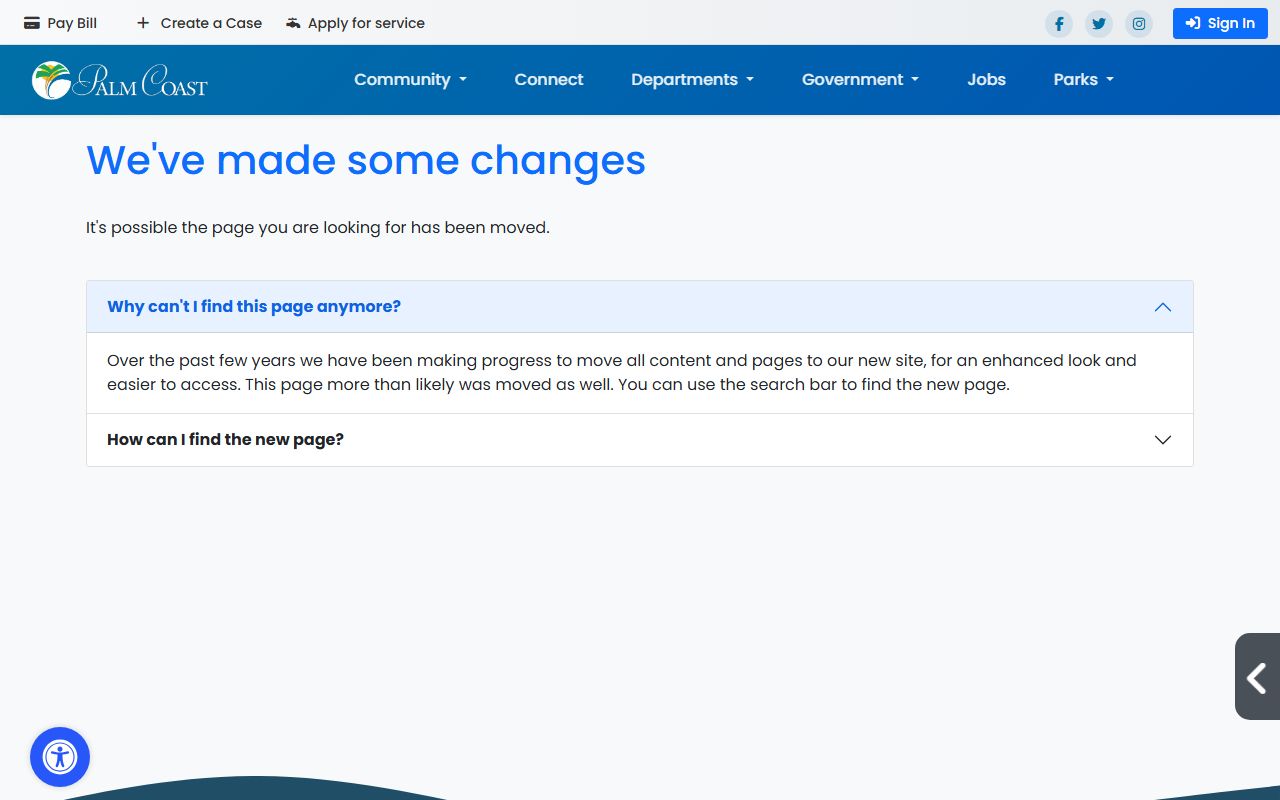The height and width of the screenshot is (800, 1280).
Task: Open the Community dropdown menu
Action: pos(410,80)
